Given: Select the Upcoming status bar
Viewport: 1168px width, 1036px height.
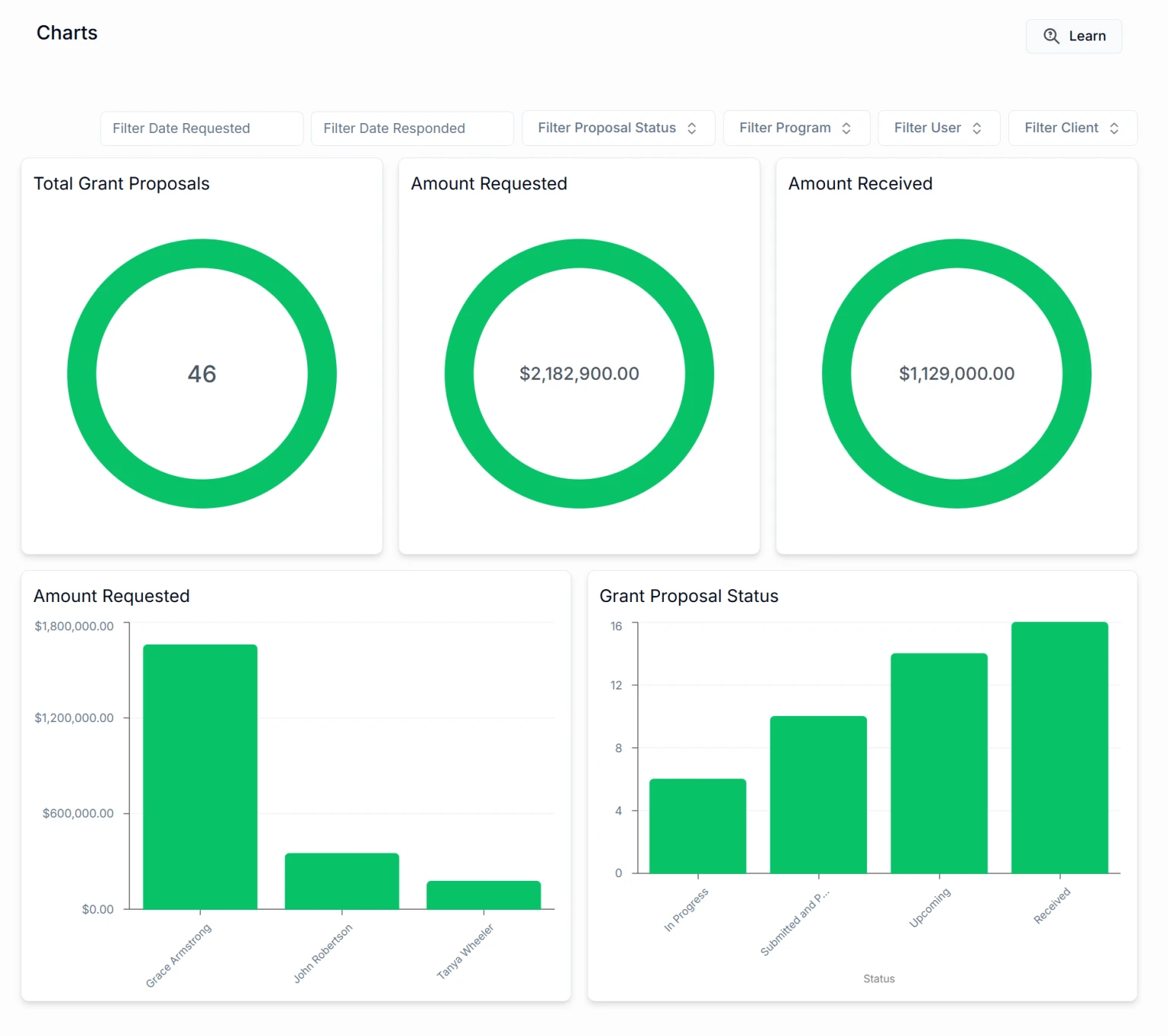Looking at the screenshot, I should pyautogui.click(x=939, y=762).
